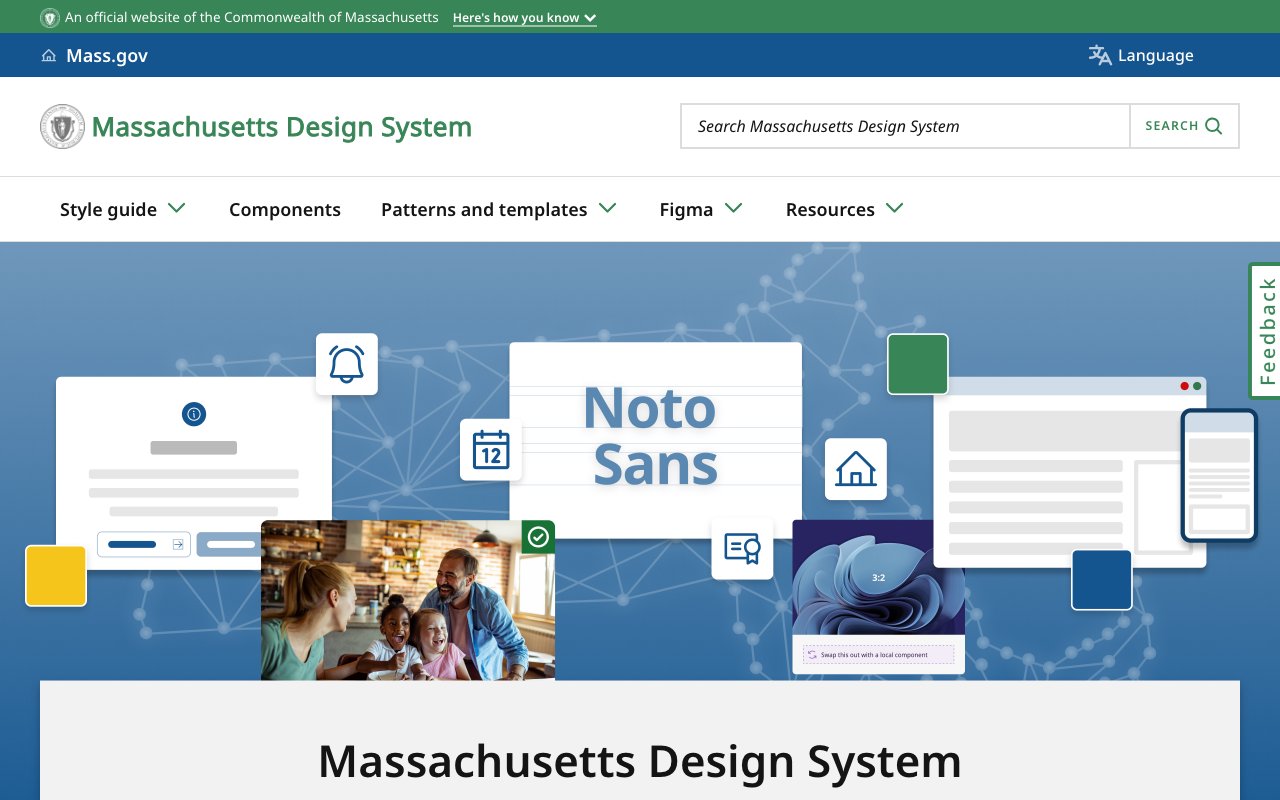1280x800 pixels.
Task: Click the info icon in the mock card
Action: [194, 413]
